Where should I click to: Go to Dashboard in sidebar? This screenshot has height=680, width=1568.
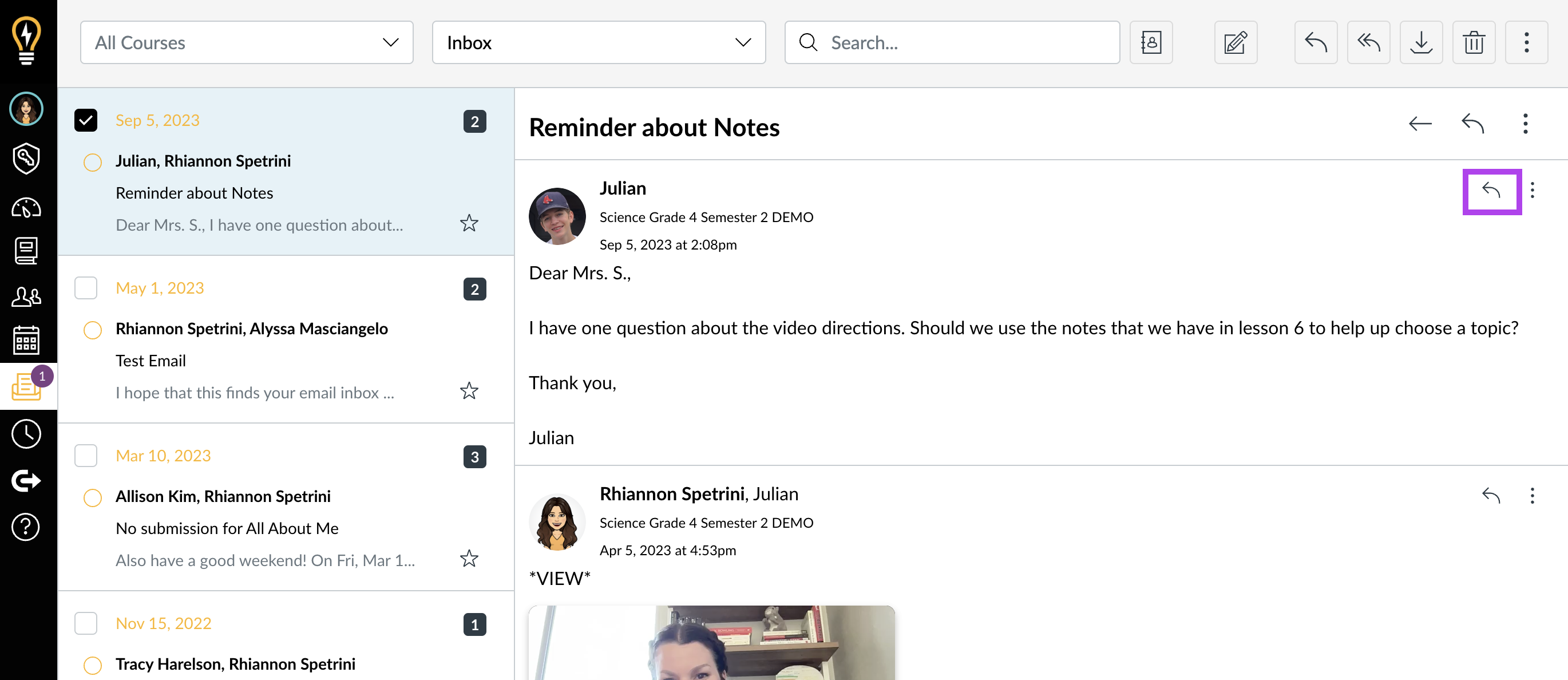coord(26,208)
